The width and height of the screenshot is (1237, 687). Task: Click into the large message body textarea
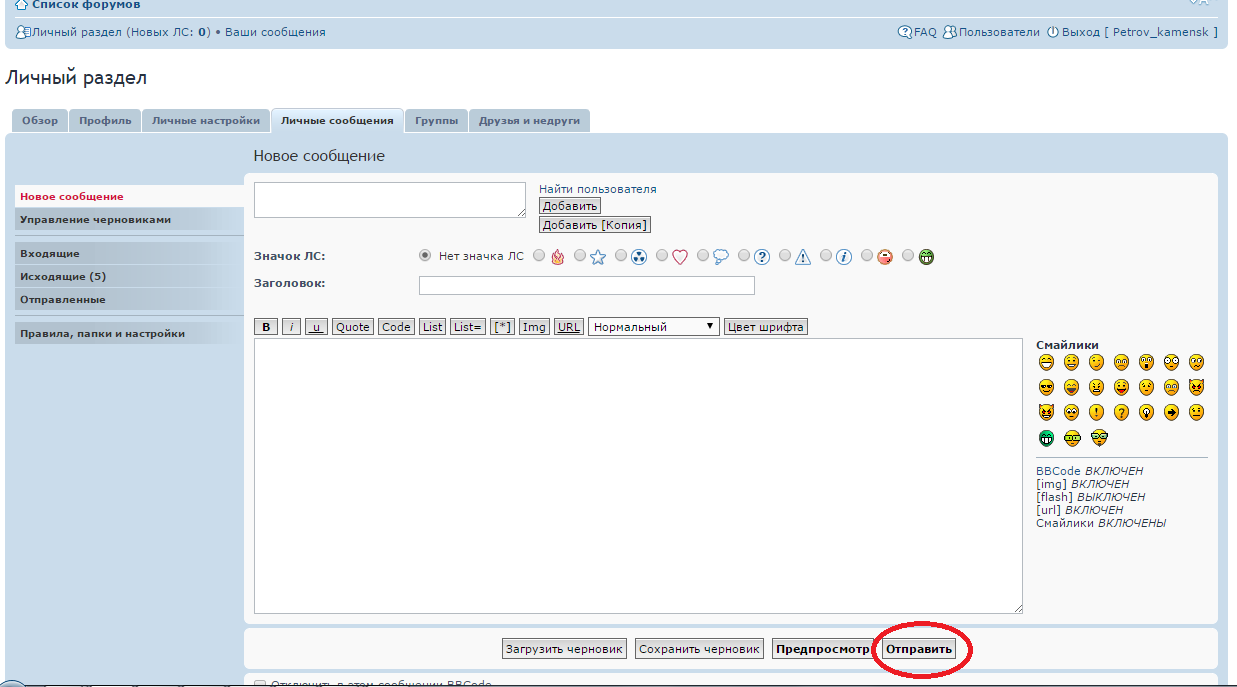pos(638,476)
